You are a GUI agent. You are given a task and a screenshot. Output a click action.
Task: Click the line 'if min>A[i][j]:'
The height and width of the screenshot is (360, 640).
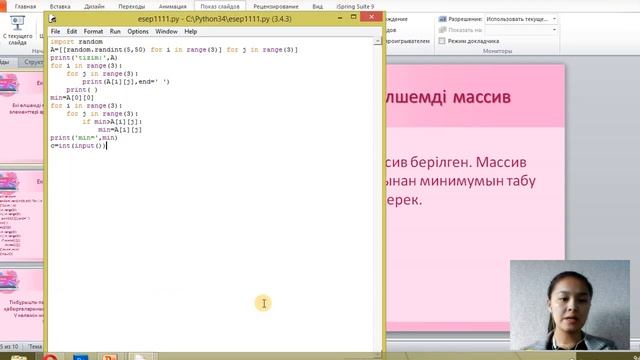click(112, 122)
